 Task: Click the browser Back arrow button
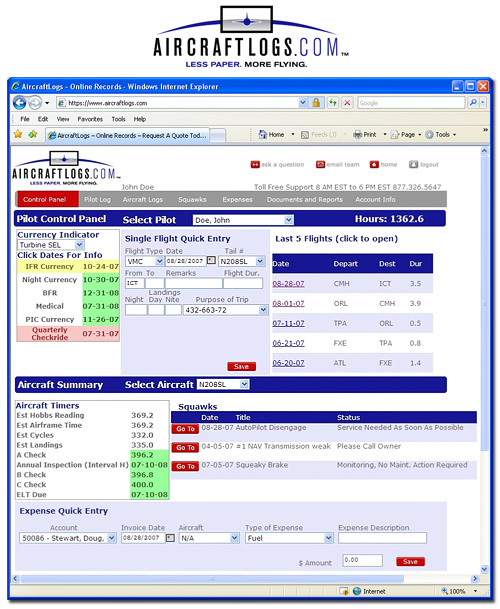[19, 103]
